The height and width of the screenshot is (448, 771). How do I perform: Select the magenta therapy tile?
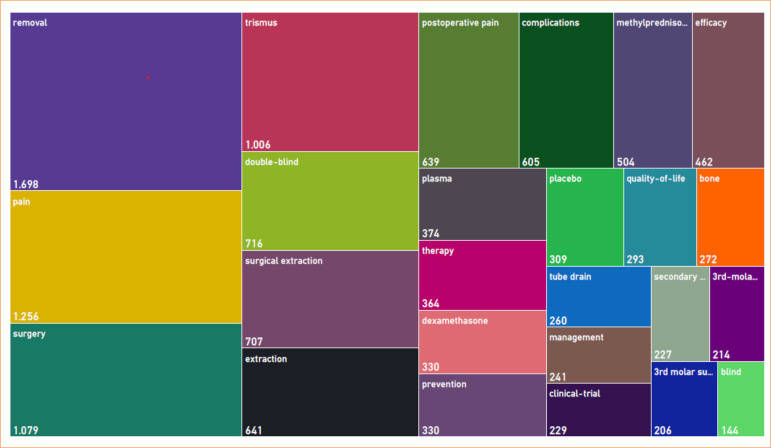(482, 275)
